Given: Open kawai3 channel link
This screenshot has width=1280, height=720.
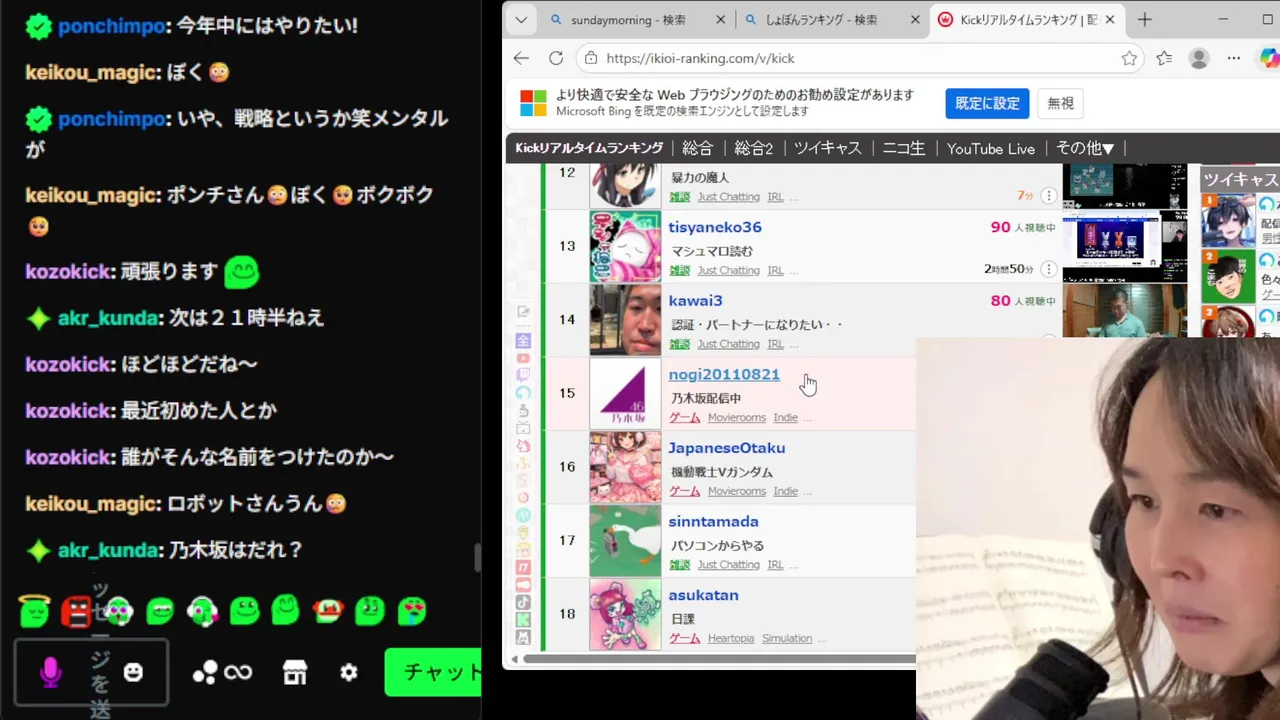Looking at the screenshot, I should [x=695, y=301].
